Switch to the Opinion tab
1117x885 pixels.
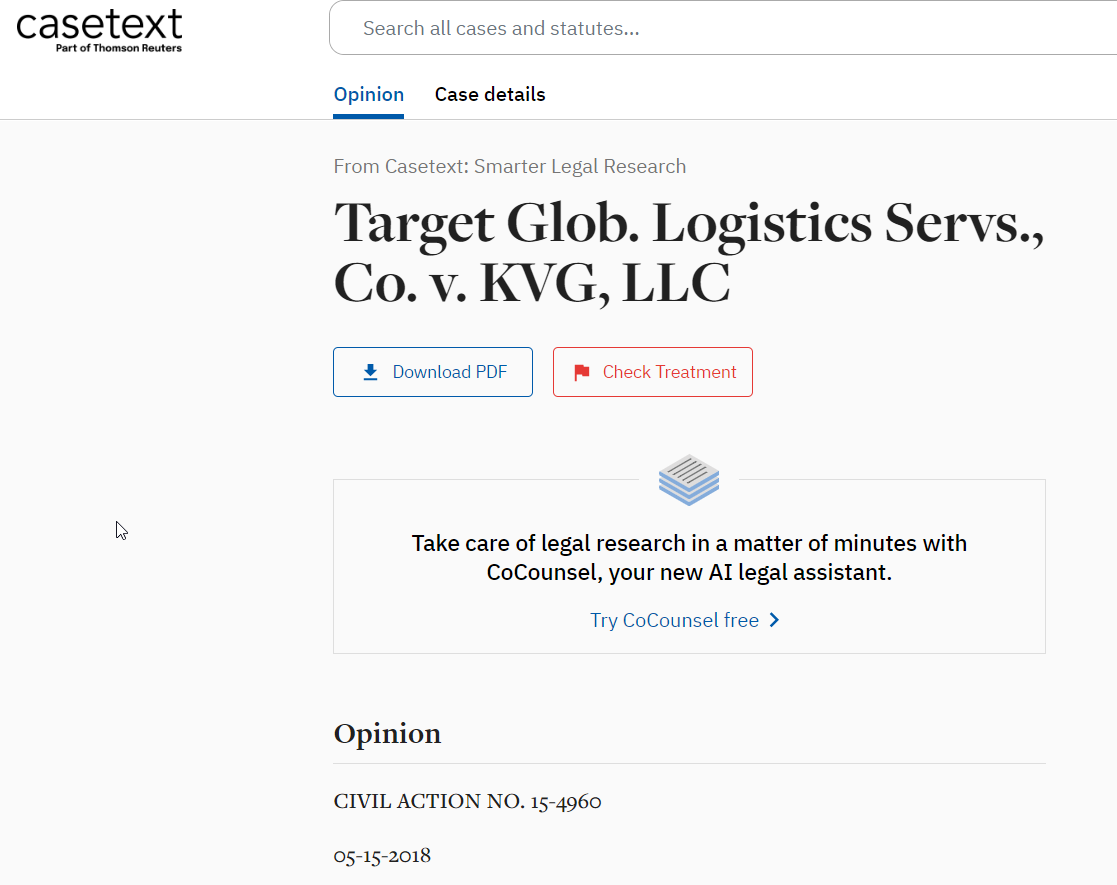click(x=369, y=95)
